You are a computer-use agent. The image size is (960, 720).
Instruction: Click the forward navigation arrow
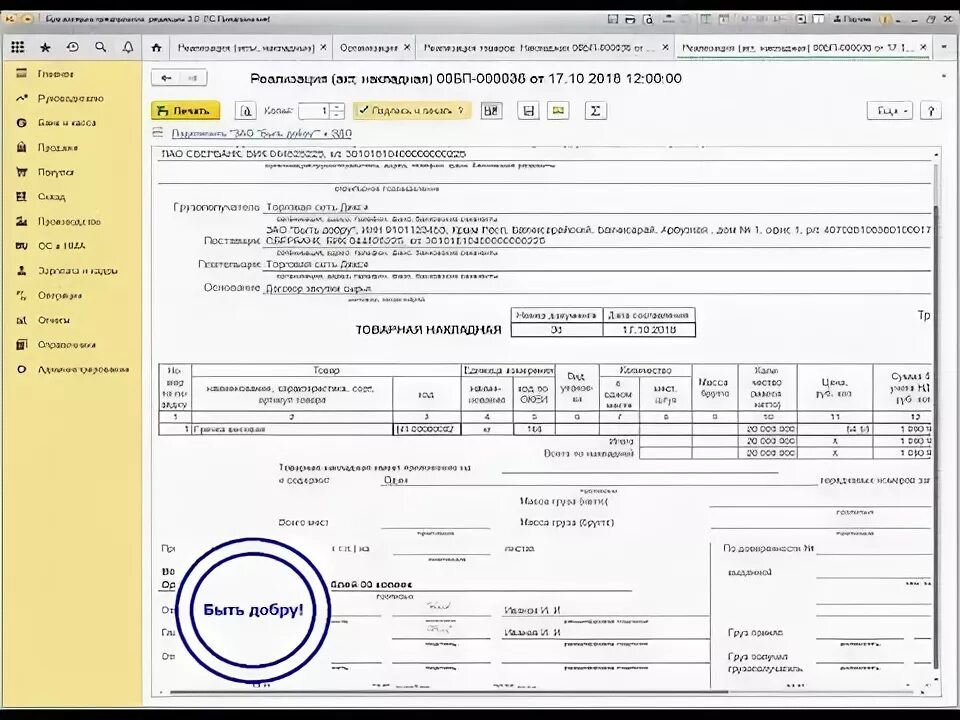point(193,78)
